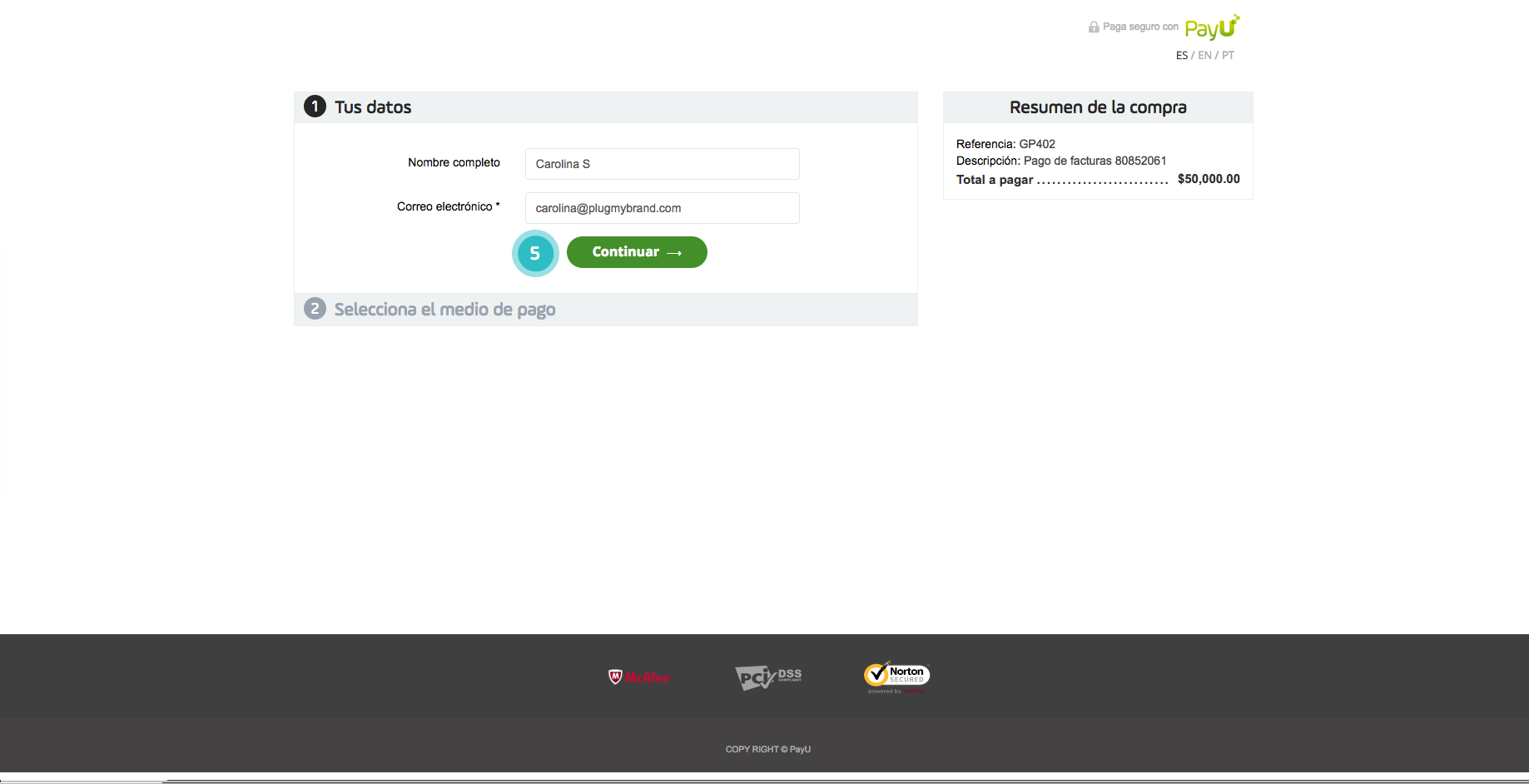The height and width of the screenshot is (784, 1529).
Task: Click inside the 'Nombre completo' field
Action: click(662, 164)
